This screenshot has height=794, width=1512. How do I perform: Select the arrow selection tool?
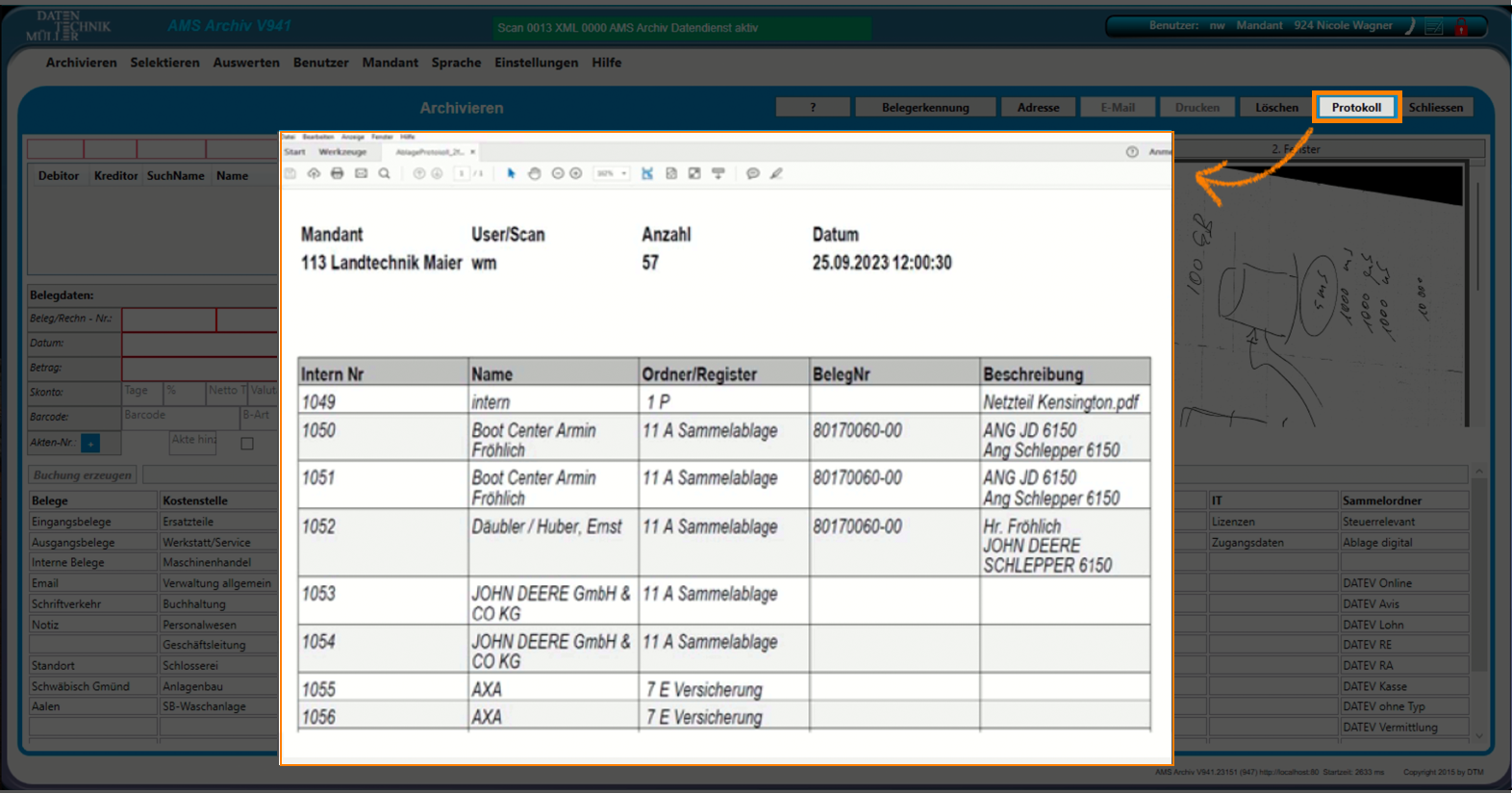click(511, 173)
